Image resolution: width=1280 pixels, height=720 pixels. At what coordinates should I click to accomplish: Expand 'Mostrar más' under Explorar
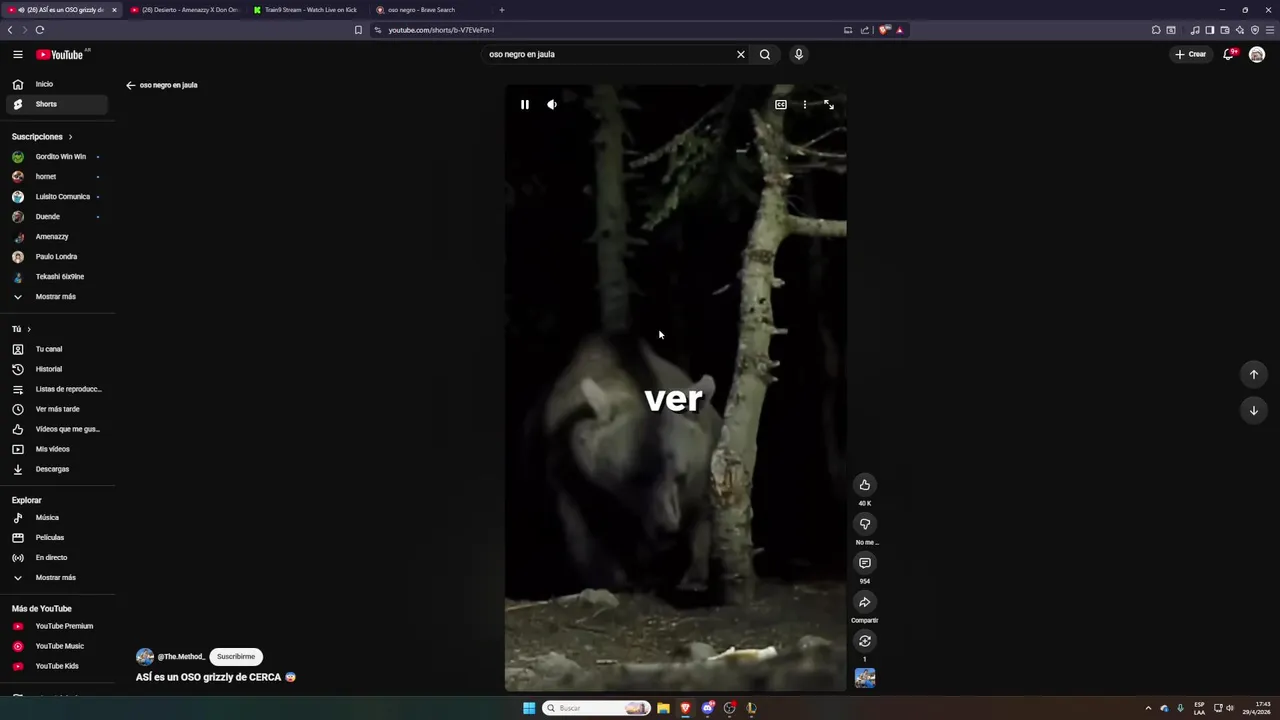pyautogui.click(x=56, y=578)
